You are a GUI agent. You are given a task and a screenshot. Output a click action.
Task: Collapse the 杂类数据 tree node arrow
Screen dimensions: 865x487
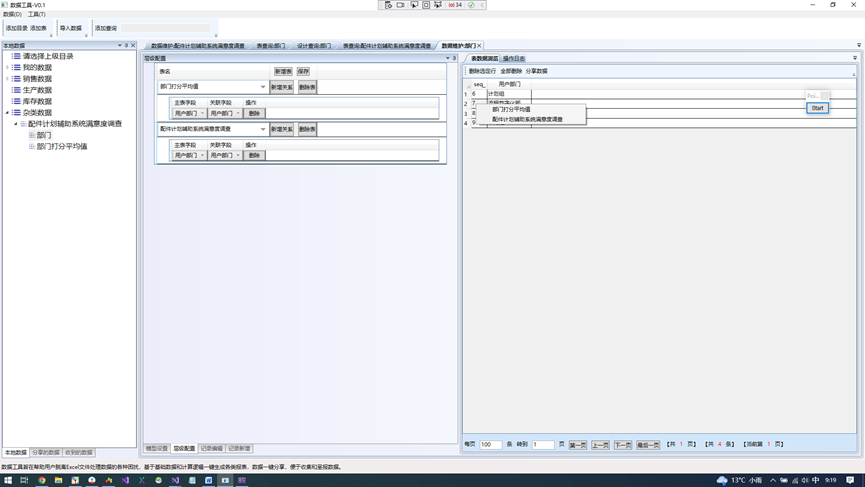click(7, 113)
